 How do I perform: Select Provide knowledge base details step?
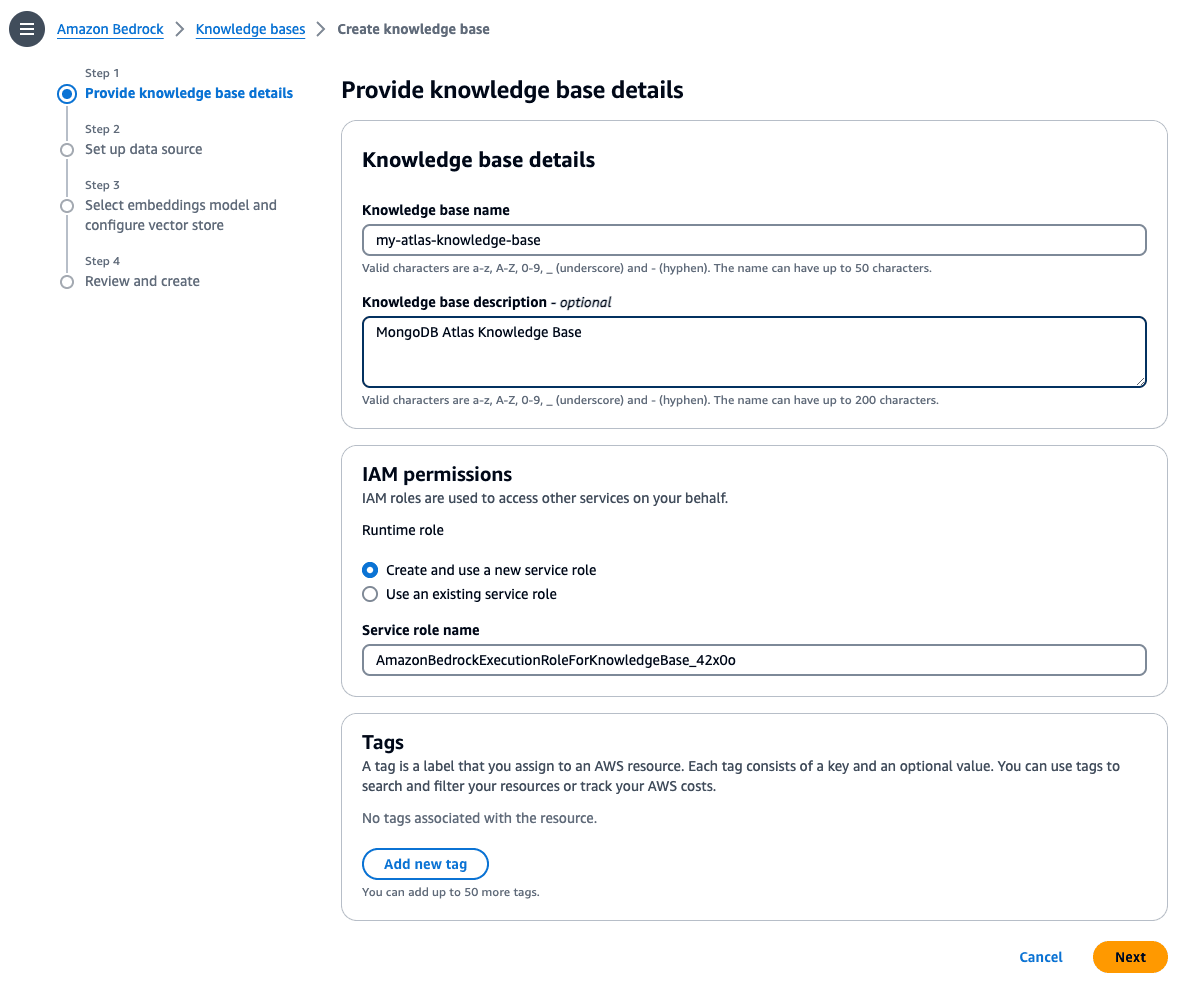pos(189,93)
